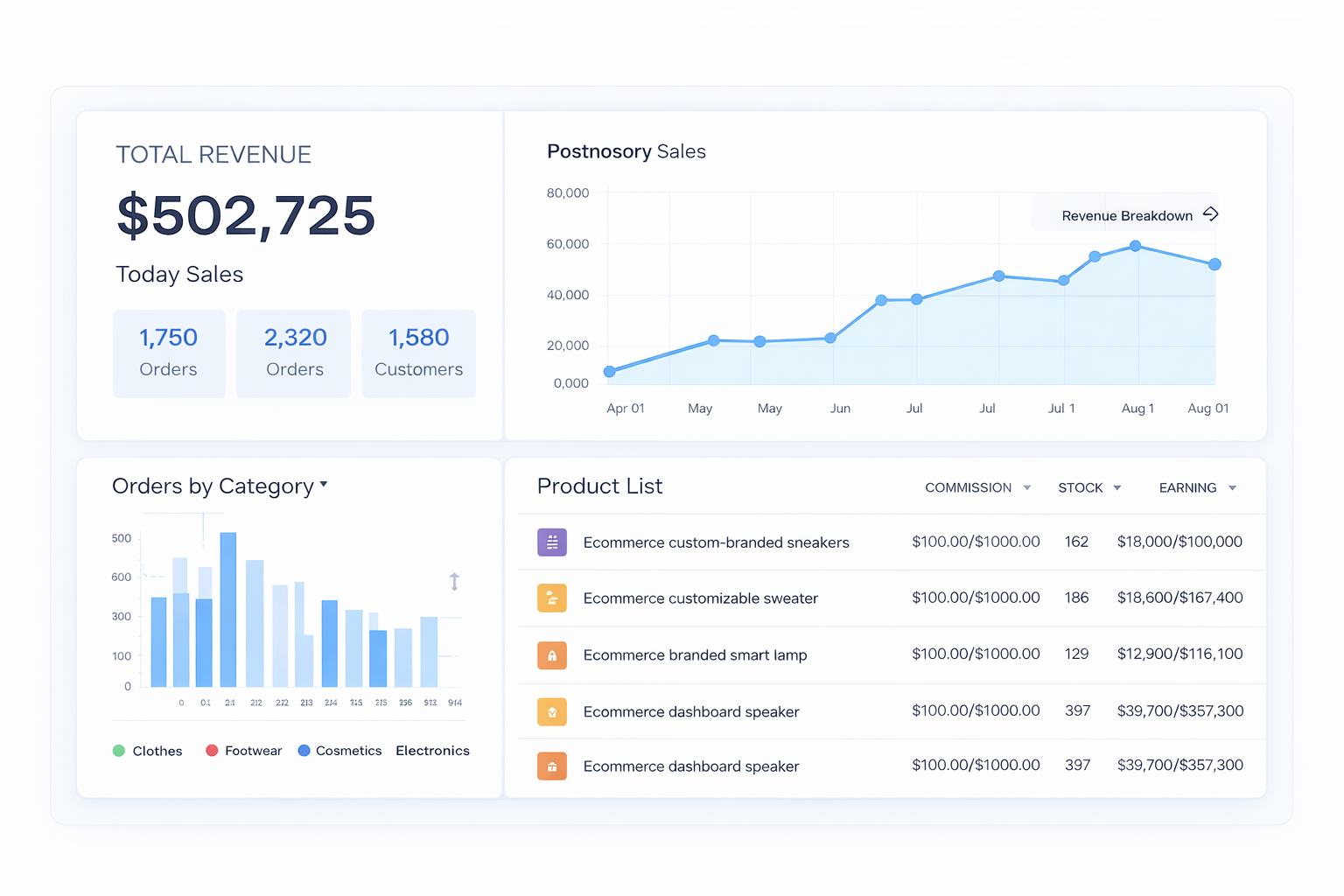This screenshot has height=896, width=1344.
Task: Open the COMMISSION sort dropdown
Action: click(1027, 487)
